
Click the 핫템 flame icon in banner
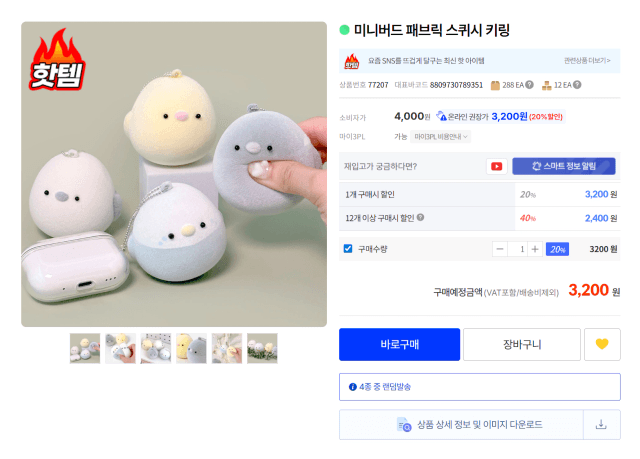[352, 61]
